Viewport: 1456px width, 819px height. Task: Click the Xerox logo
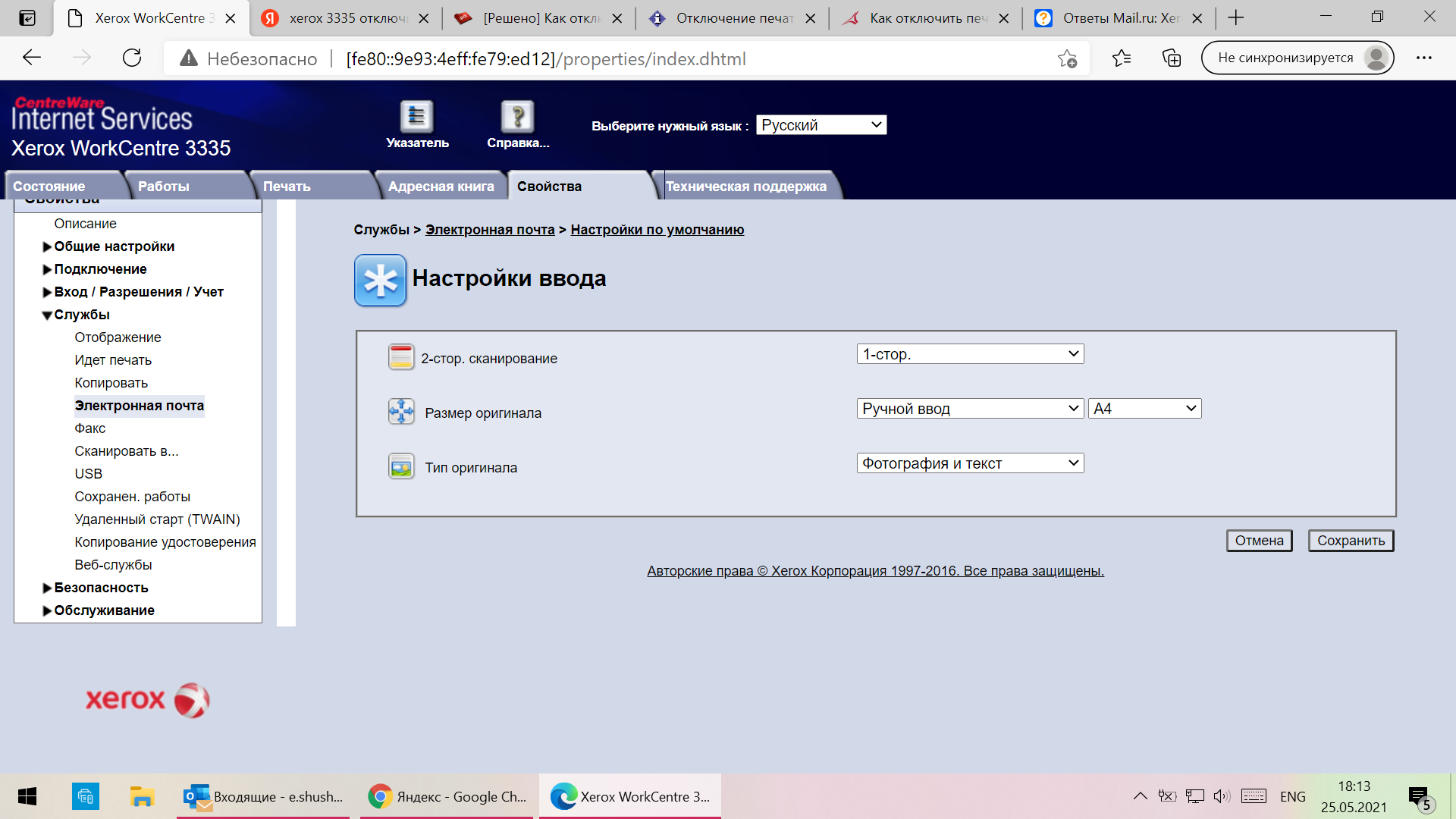pyautogui.click(x=148, y=700)
